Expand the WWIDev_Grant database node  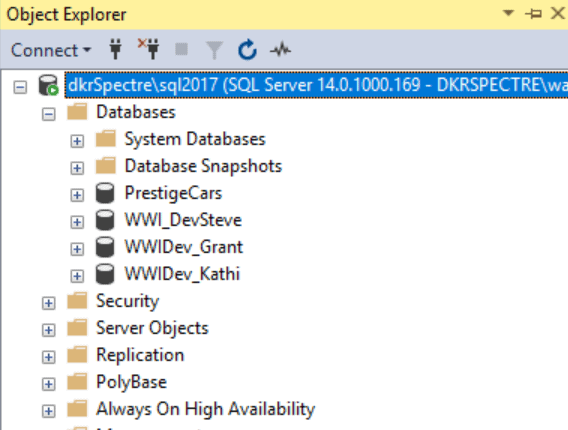coord(77,249)
